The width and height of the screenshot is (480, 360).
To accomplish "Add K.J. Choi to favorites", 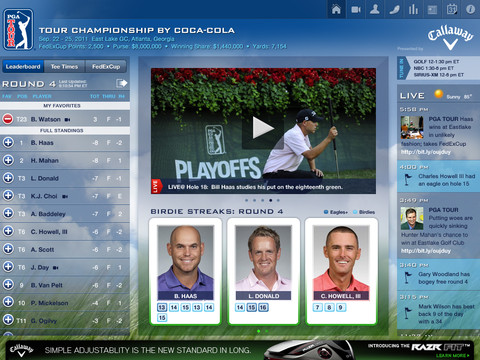I will pyautogui.click(x=8, y=195).
